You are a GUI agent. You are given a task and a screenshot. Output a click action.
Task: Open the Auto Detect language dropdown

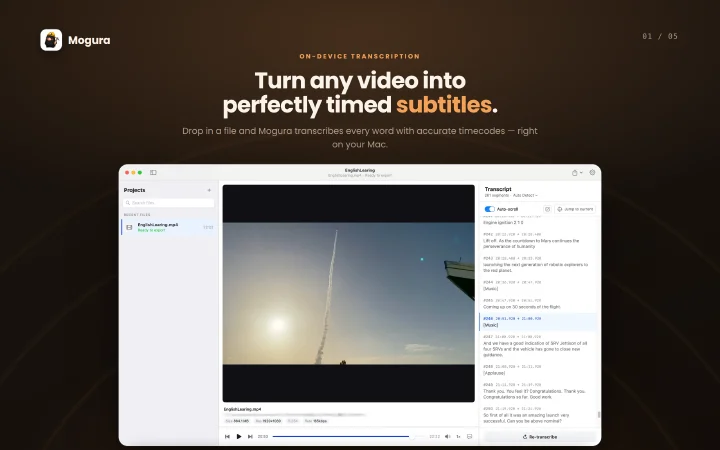click(x=525, y=196)
